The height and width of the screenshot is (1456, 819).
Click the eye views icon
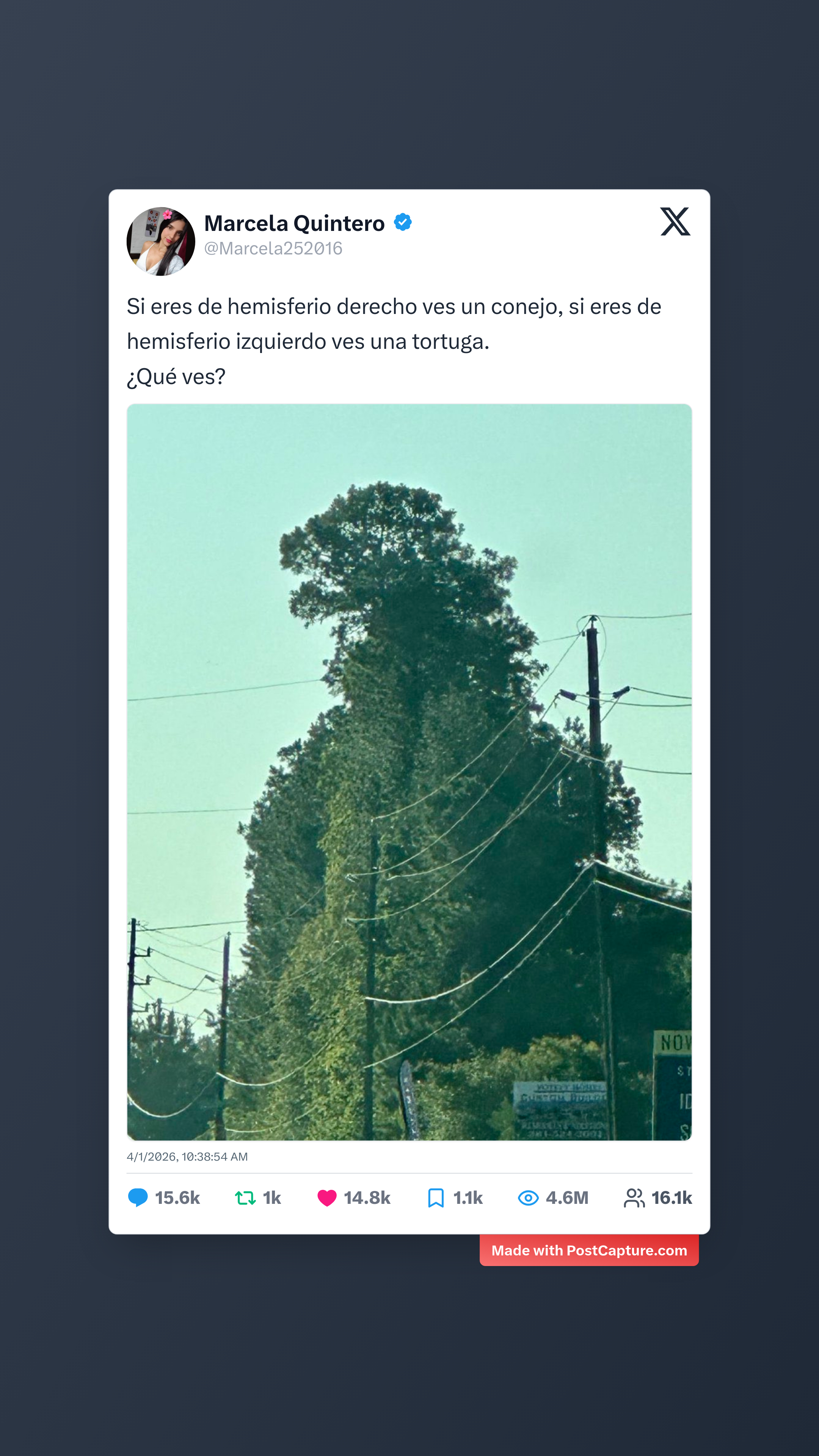click(x=529, y=1198)
